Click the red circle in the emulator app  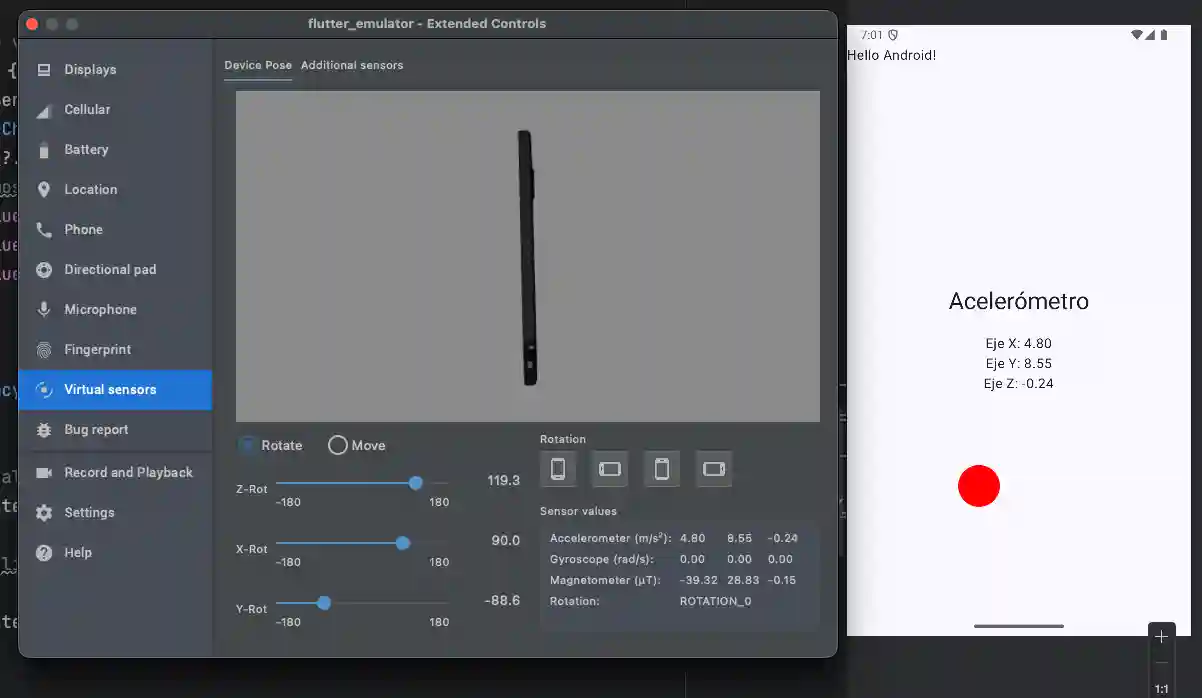[x=978, y=486]
